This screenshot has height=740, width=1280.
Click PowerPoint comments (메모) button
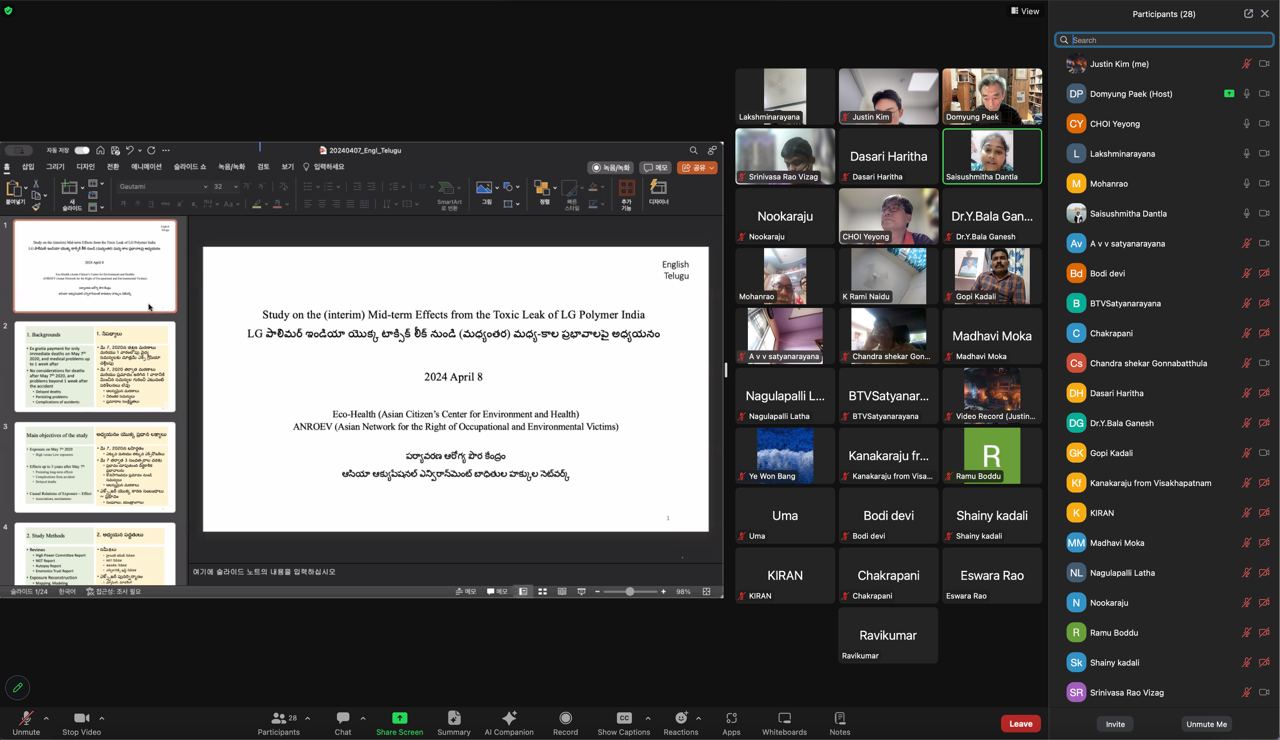pyautogui.click(x=656, y=167)
